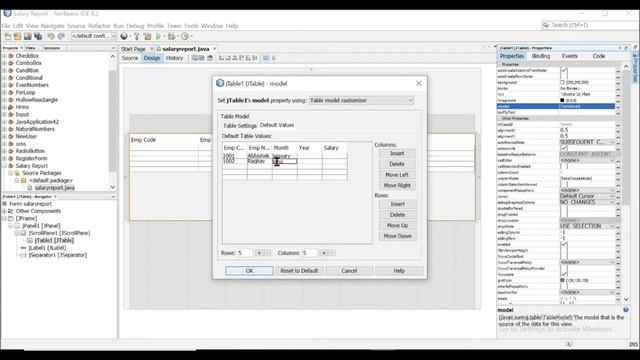Open the Default Cursor dropdown

click(x=587, y=196)
